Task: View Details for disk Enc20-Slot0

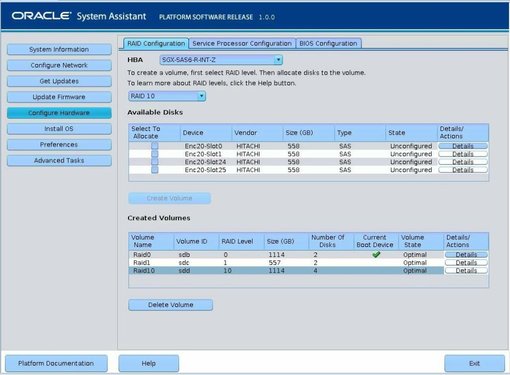Action: pos(463,146)
